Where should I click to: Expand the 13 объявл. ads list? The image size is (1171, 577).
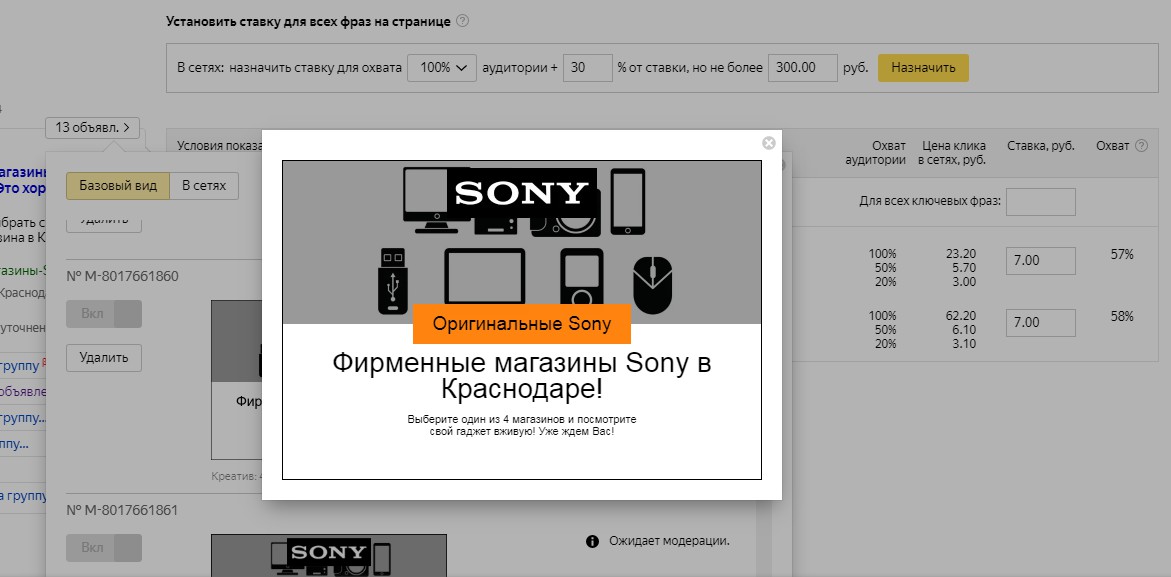click(x=93, y=128)
